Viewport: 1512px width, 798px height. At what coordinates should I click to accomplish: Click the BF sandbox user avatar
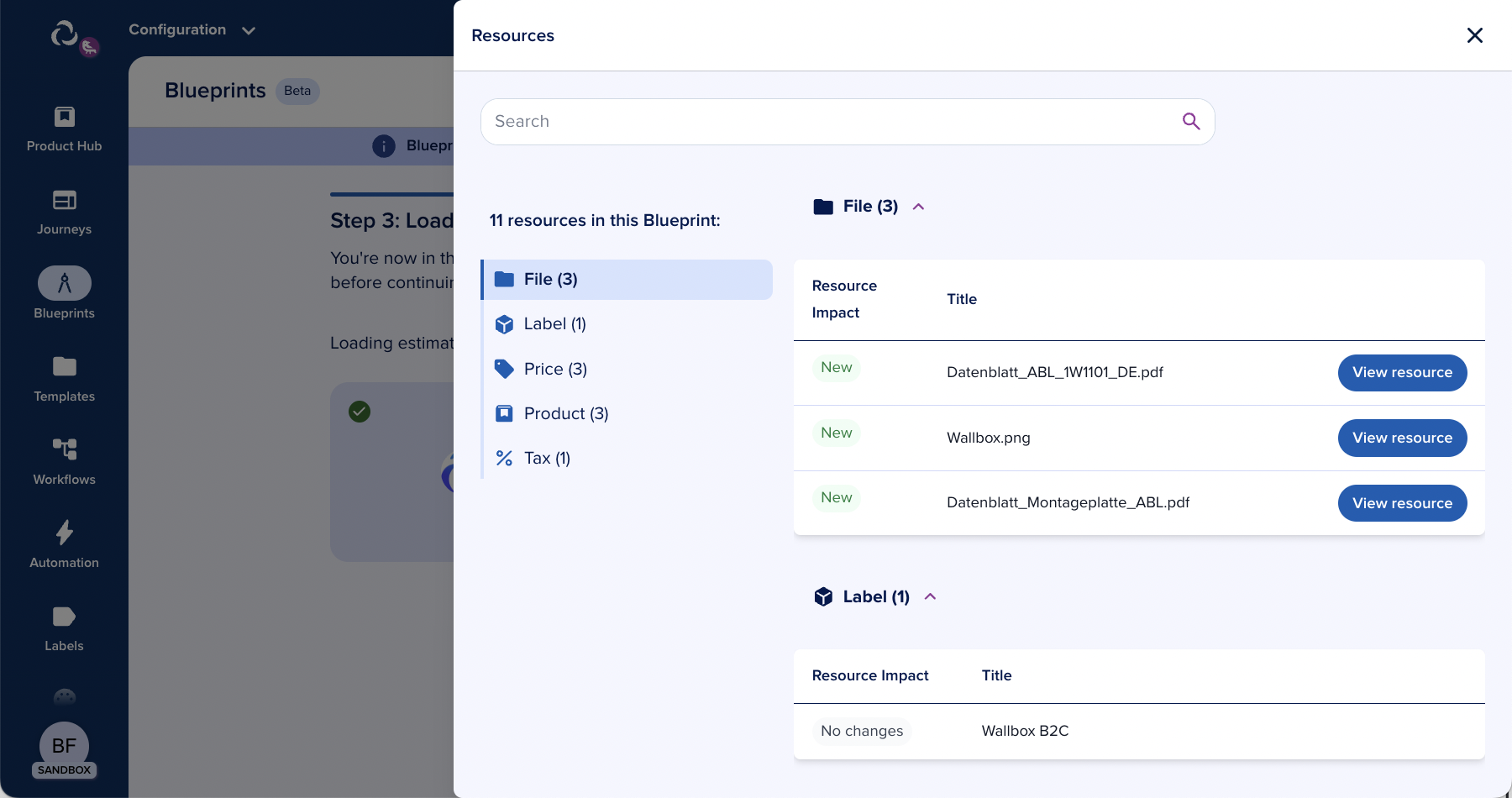click(x=64, y=747)
